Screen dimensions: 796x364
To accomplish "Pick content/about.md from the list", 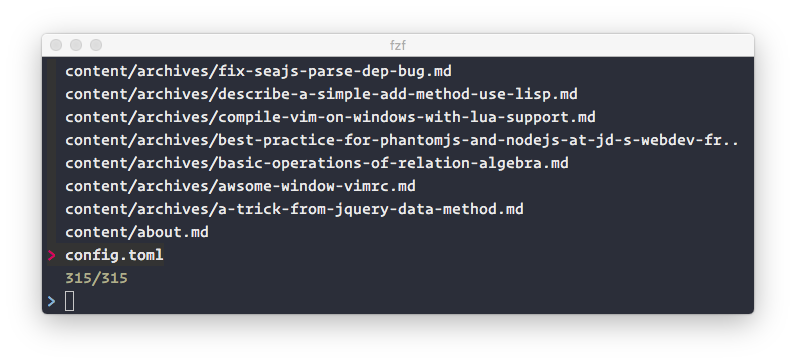I will 137,232.
